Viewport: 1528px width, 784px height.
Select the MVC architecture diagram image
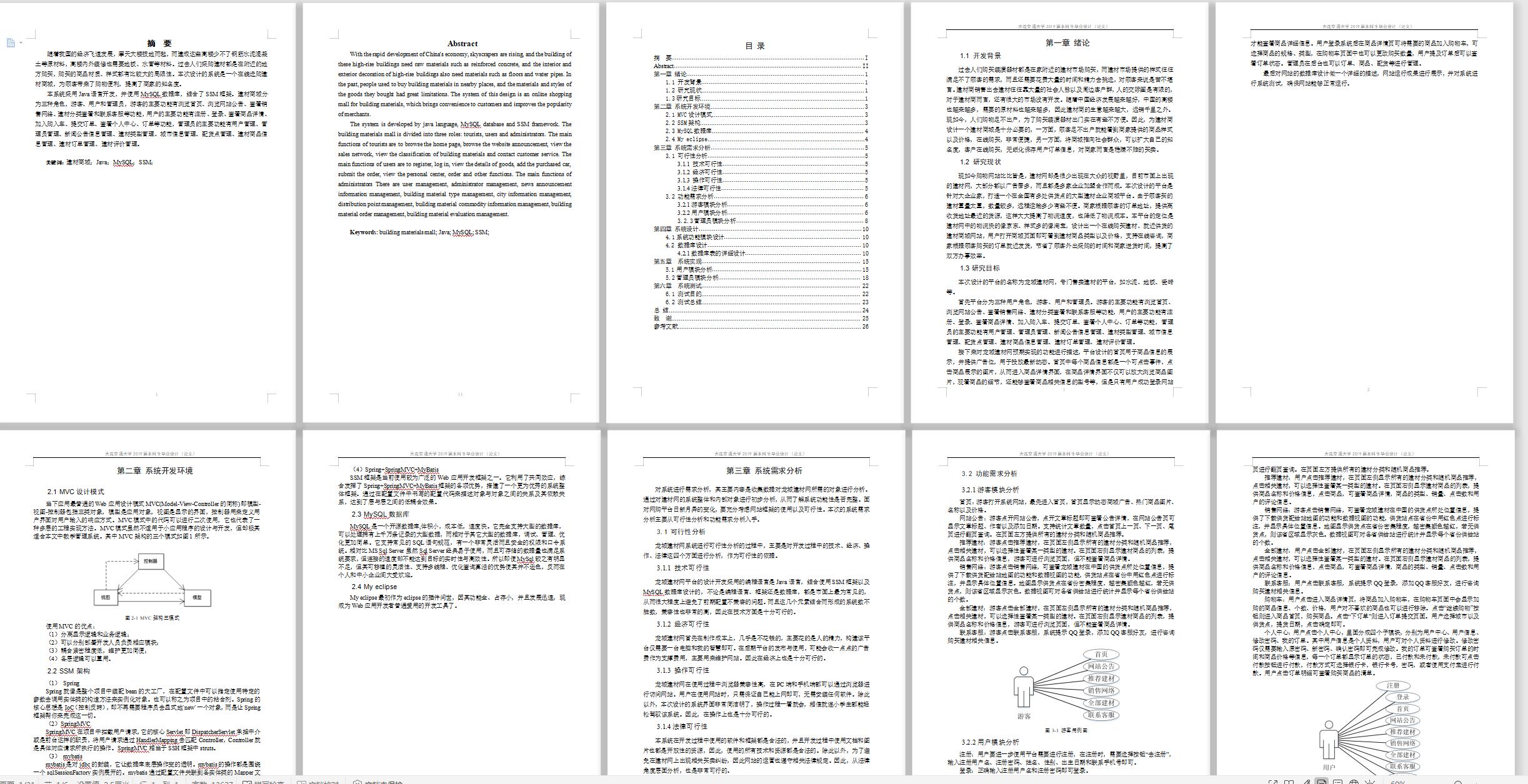pos(152,580)
